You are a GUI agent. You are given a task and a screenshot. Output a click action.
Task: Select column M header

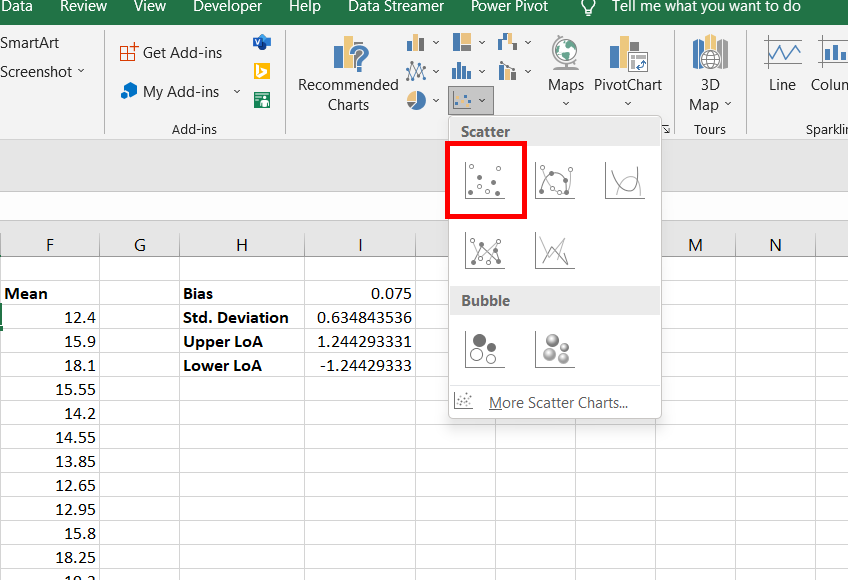695,245
